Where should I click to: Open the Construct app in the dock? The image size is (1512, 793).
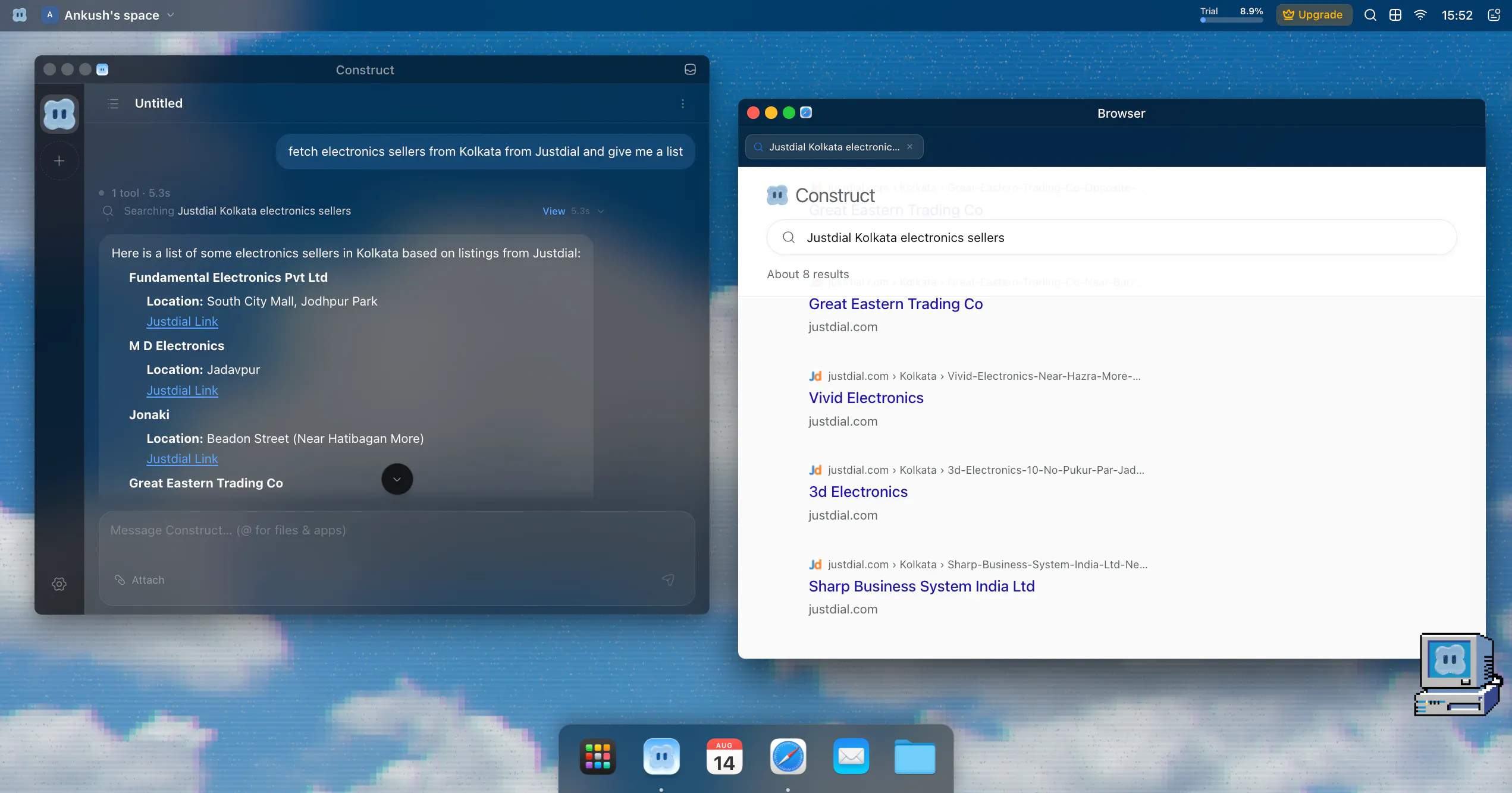[x=661, y=756]
